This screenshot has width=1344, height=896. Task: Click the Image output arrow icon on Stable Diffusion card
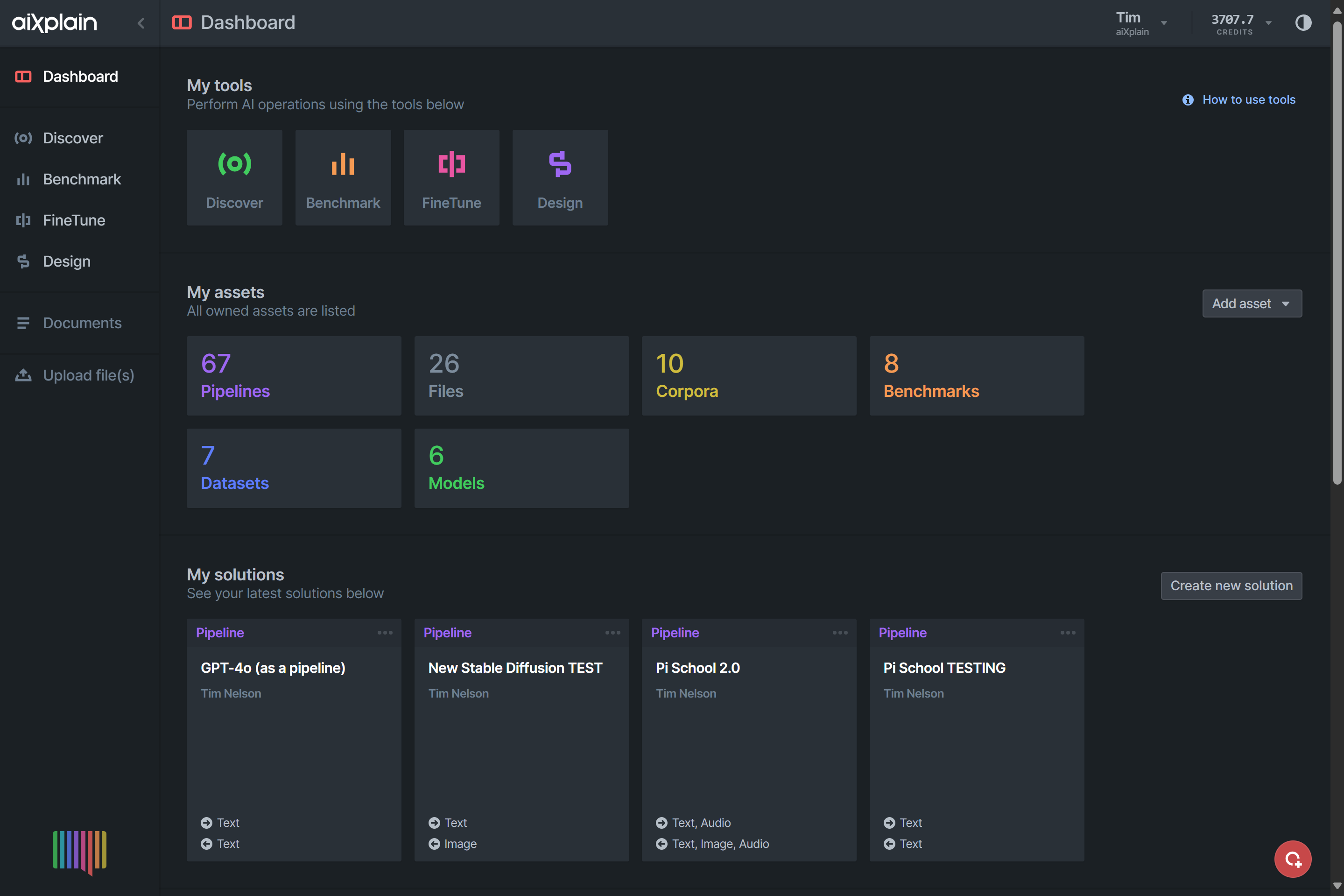point(434,844)
